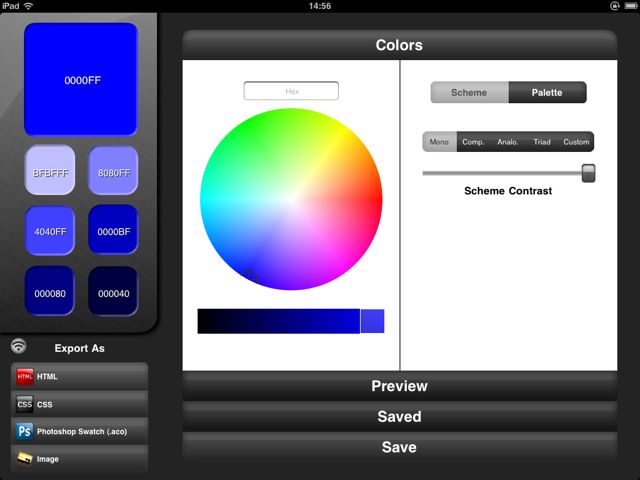Select the 000040 swatch
Viewport: 640px width, 480px height.
coord(113,291)
